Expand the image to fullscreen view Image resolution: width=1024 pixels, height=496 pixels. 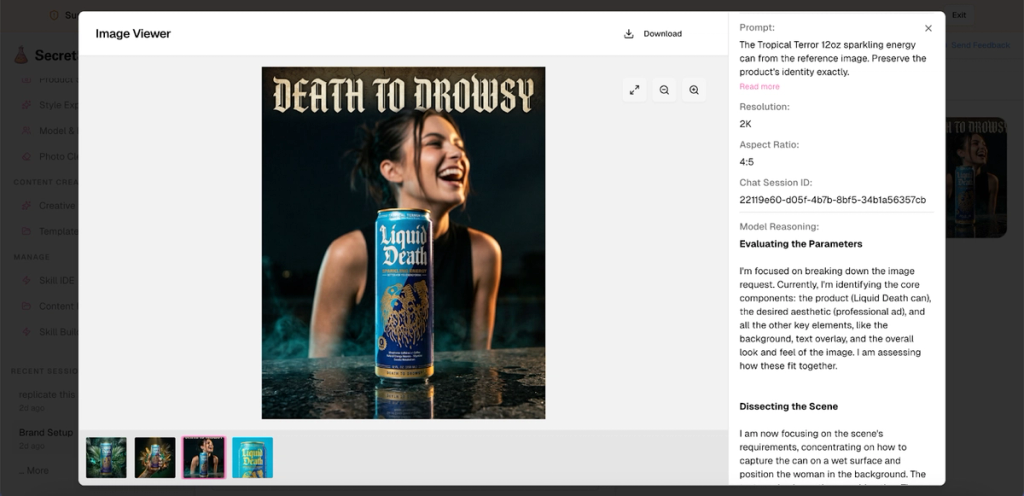tap(634, 90)
